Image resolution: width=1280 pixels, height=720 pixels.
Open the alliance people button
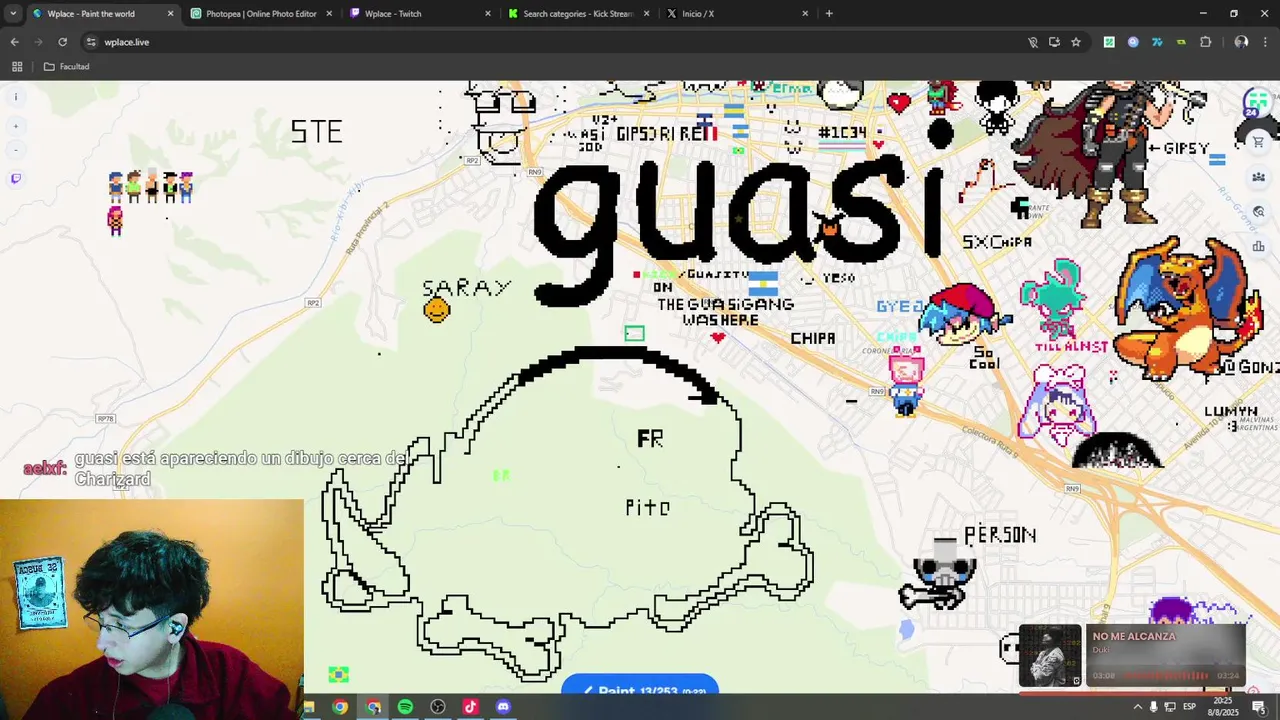pos(1258,177)
